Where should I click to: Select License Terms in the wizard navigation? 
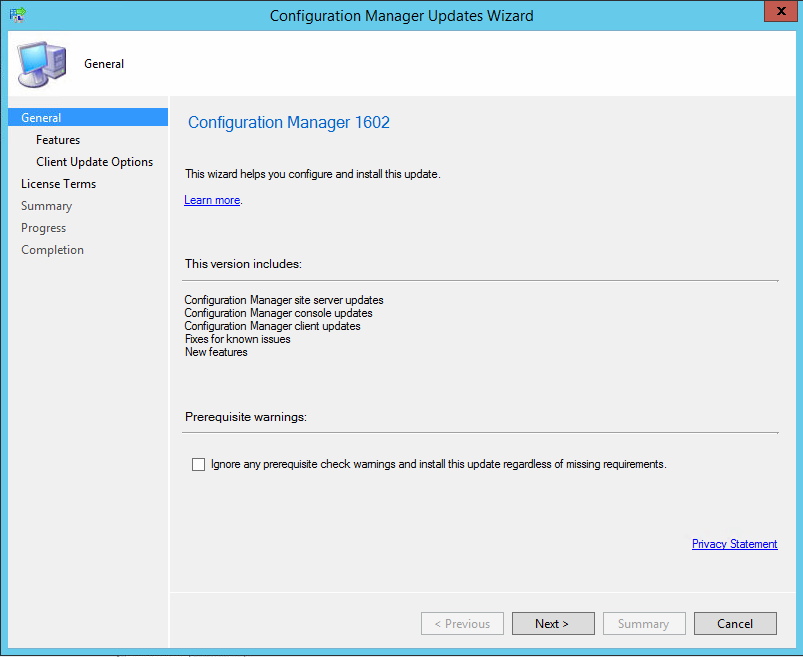[x=58, y=184]
